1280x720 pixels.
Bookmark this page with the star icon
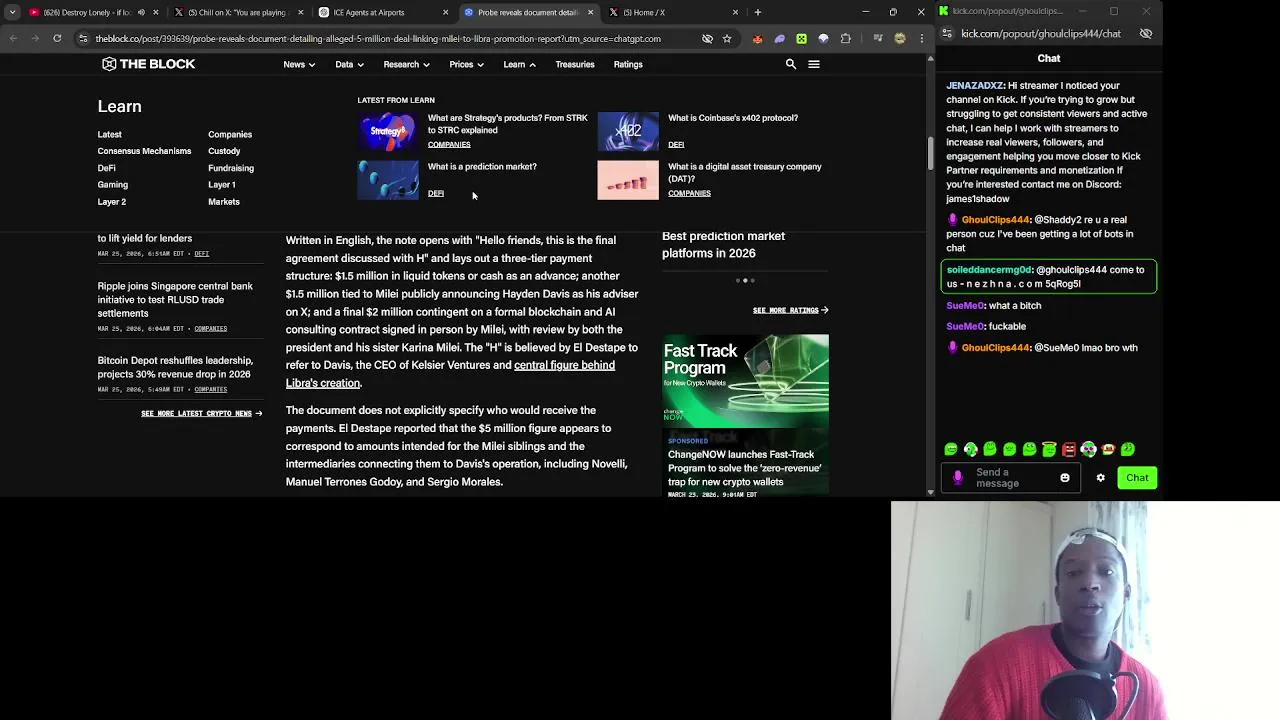(x=727, y=38)
